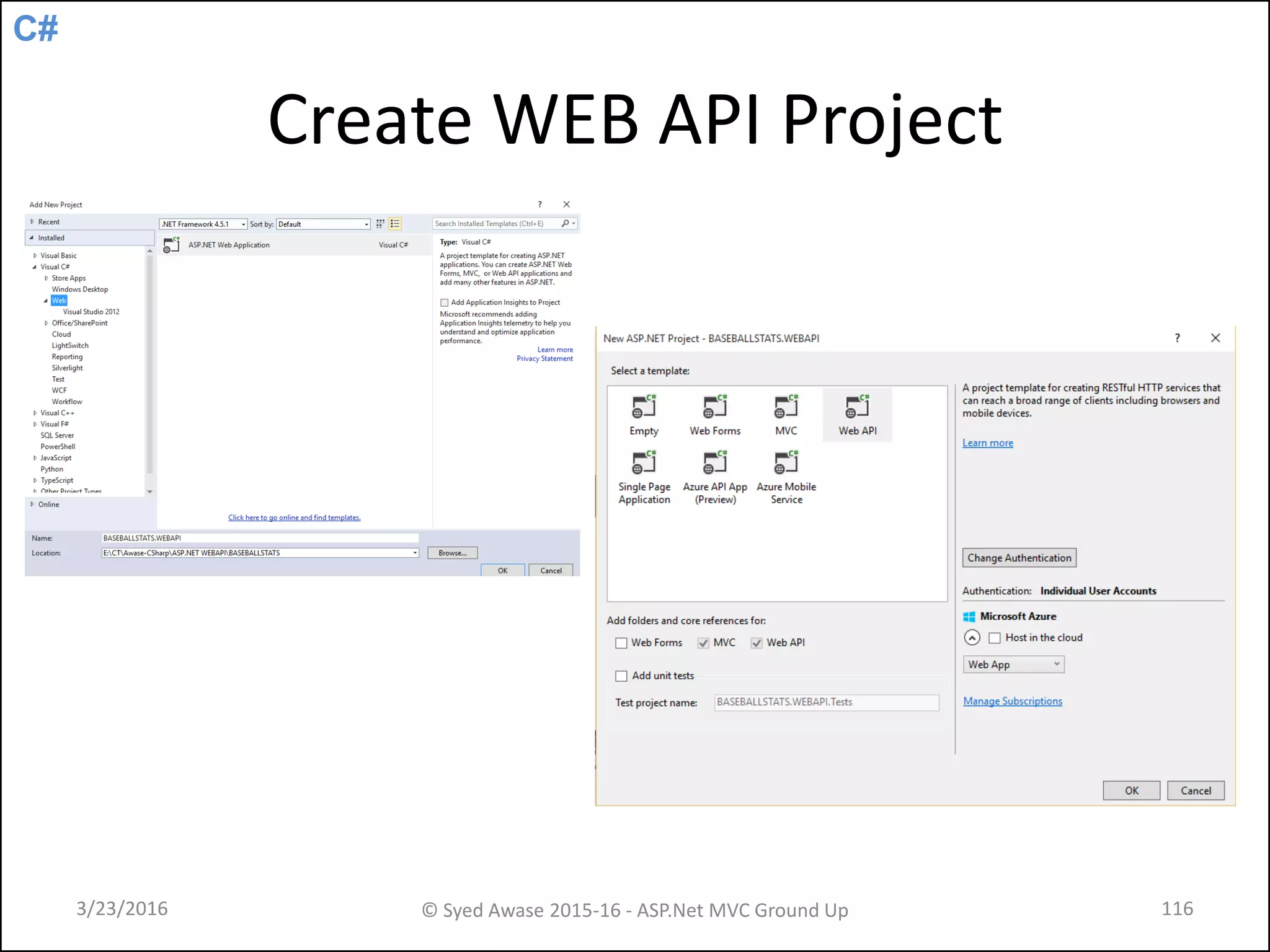Select the Empty template icon

644,407
